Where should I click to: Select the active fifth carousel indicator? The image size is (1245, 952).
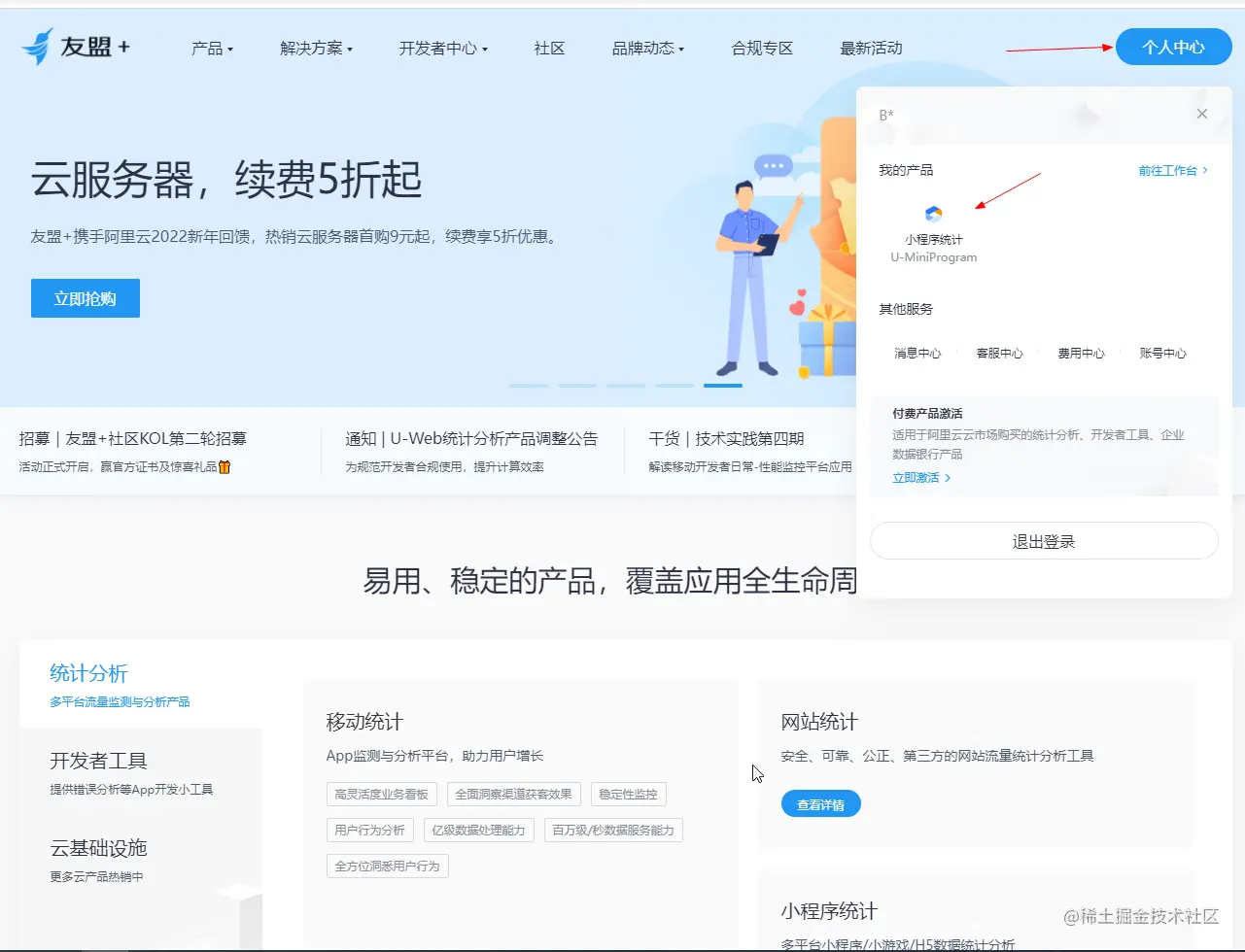723,386
